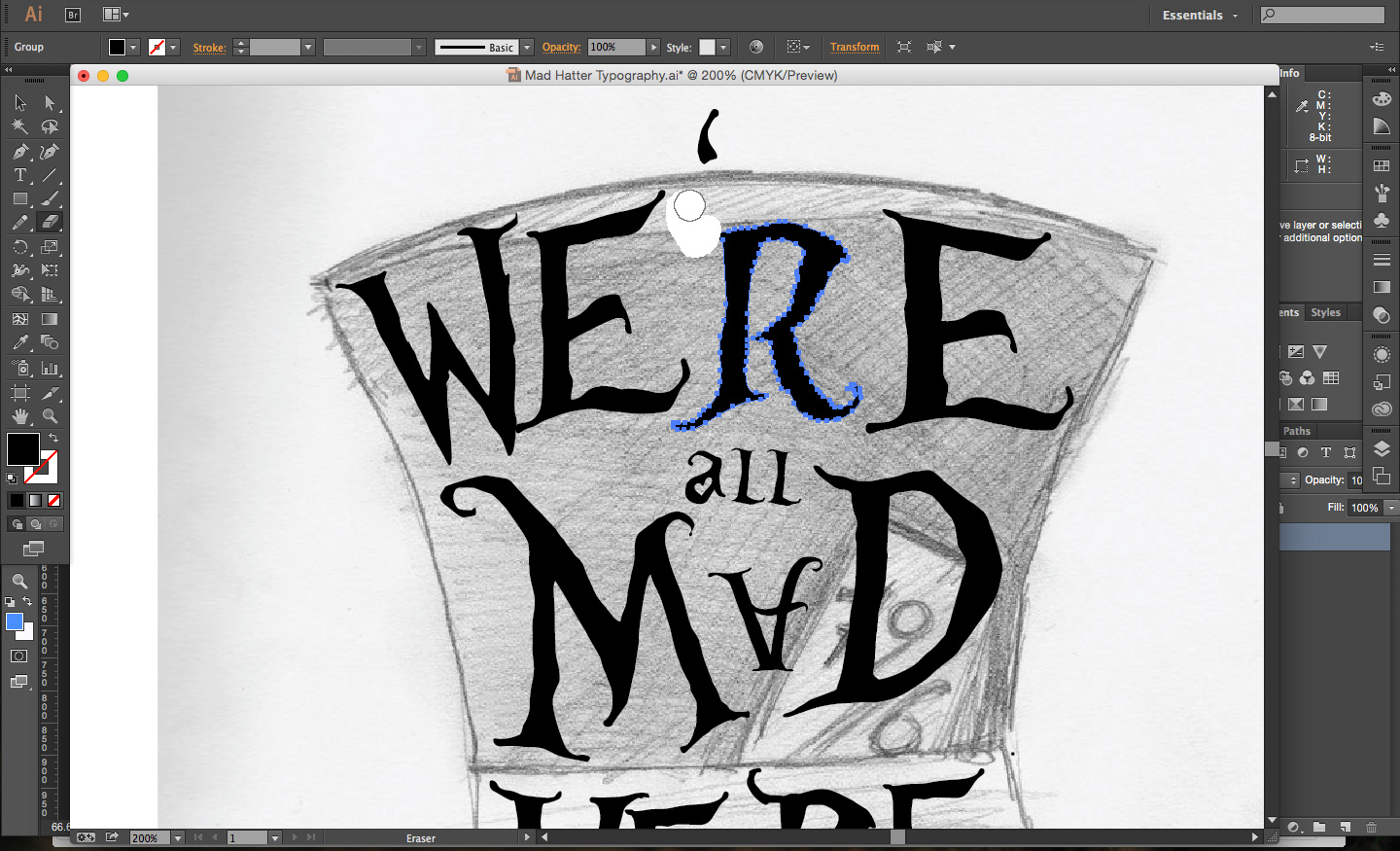Choose the Lasso tool
1400x851 pixels.
[50, 126]
